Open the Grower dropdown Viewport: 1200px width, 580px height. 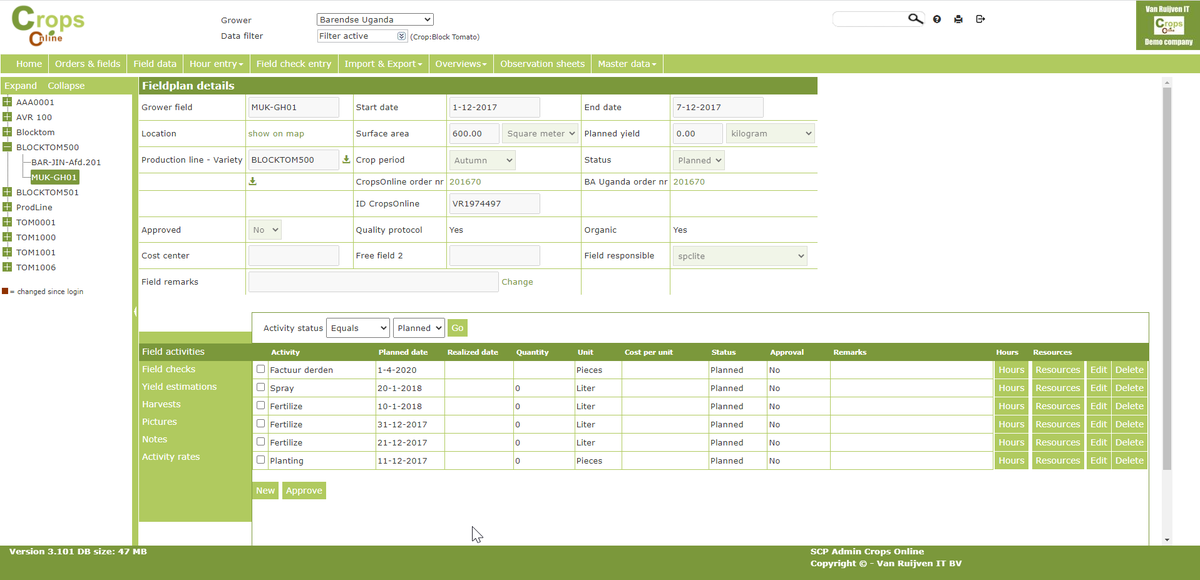375,19
